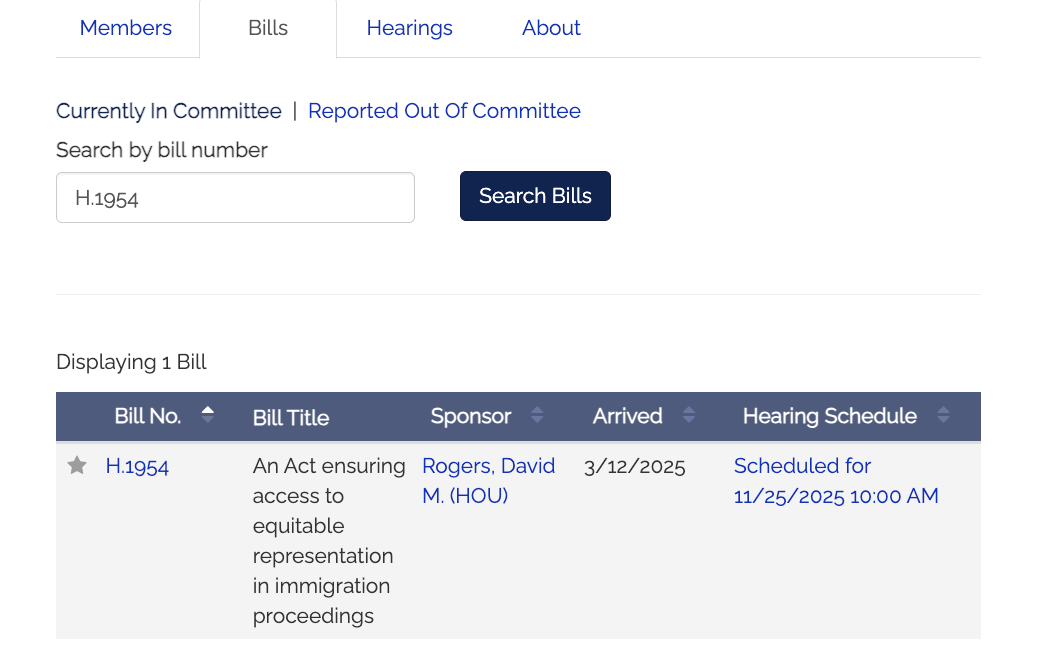Open the Hearings tab

[x=409, y=28]
